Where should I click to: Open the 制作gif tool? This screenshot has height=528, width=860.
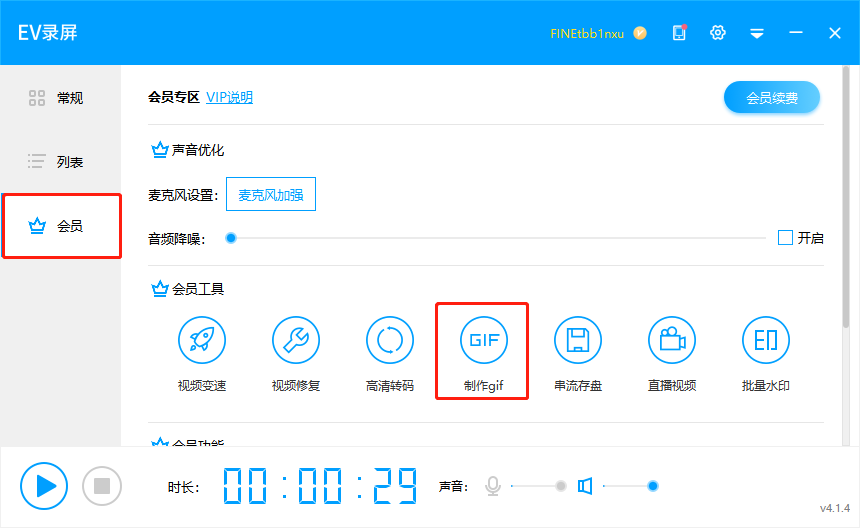point(483,354)
